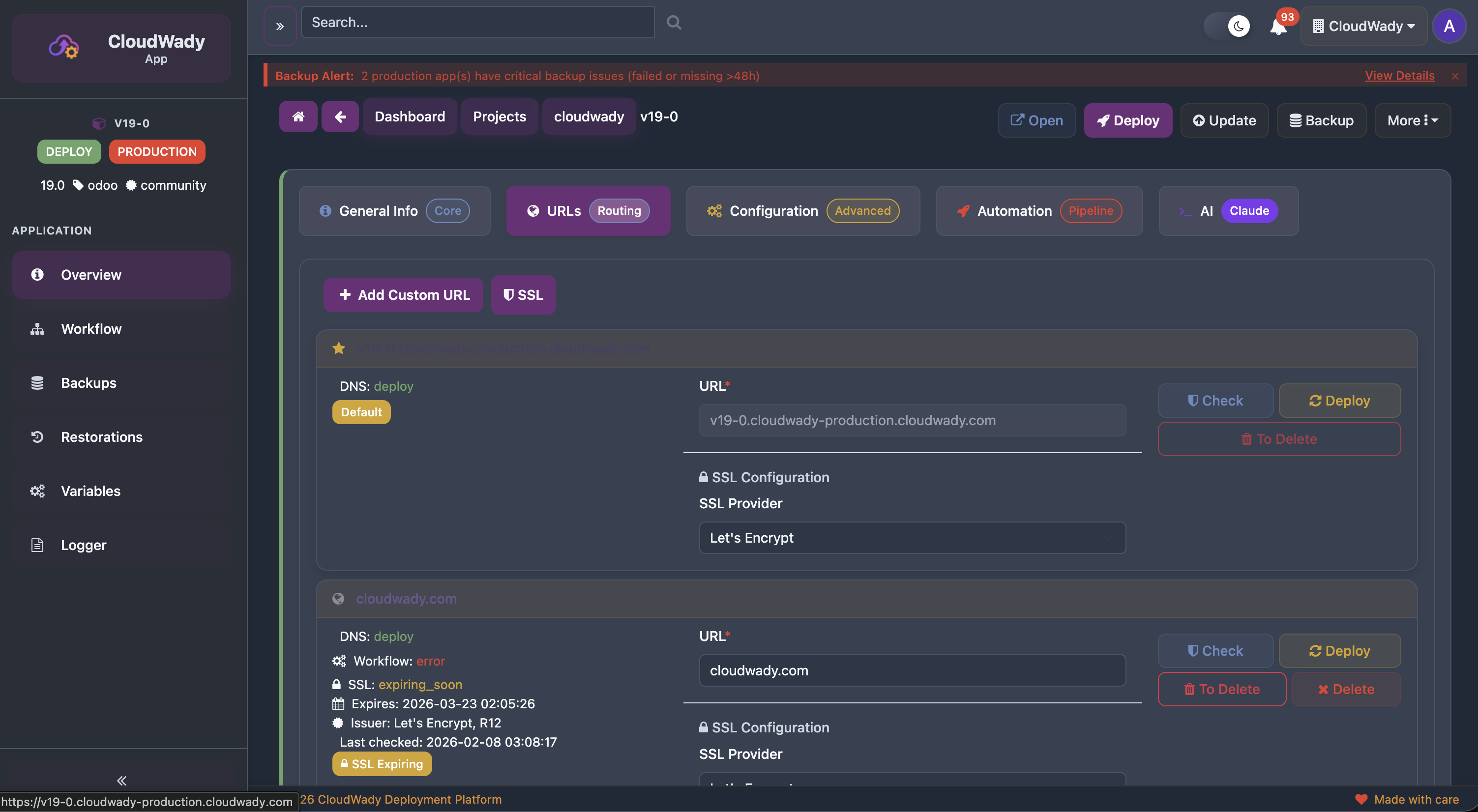Open the CloudWady workspace dropdown
Viewport: 1478px width, 812px height.
point(1364,26)
